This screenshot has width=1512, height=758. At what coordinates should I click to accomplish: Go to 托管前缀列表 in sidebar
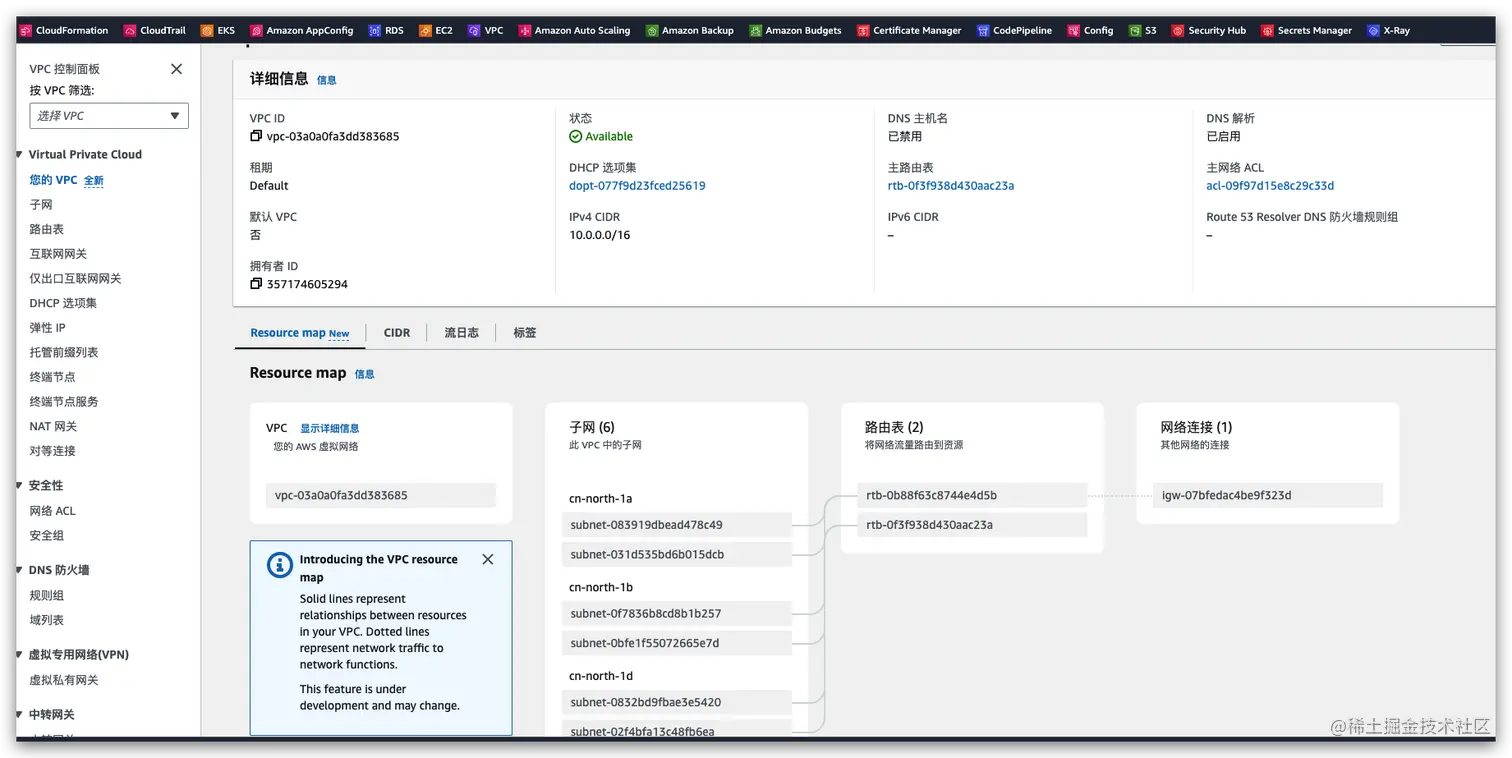[x=64, y=352]
